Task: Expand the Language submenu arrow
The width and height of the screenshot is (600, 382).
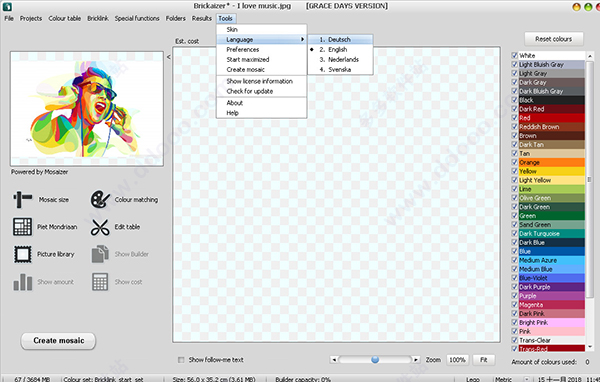Action: point(302,39)
